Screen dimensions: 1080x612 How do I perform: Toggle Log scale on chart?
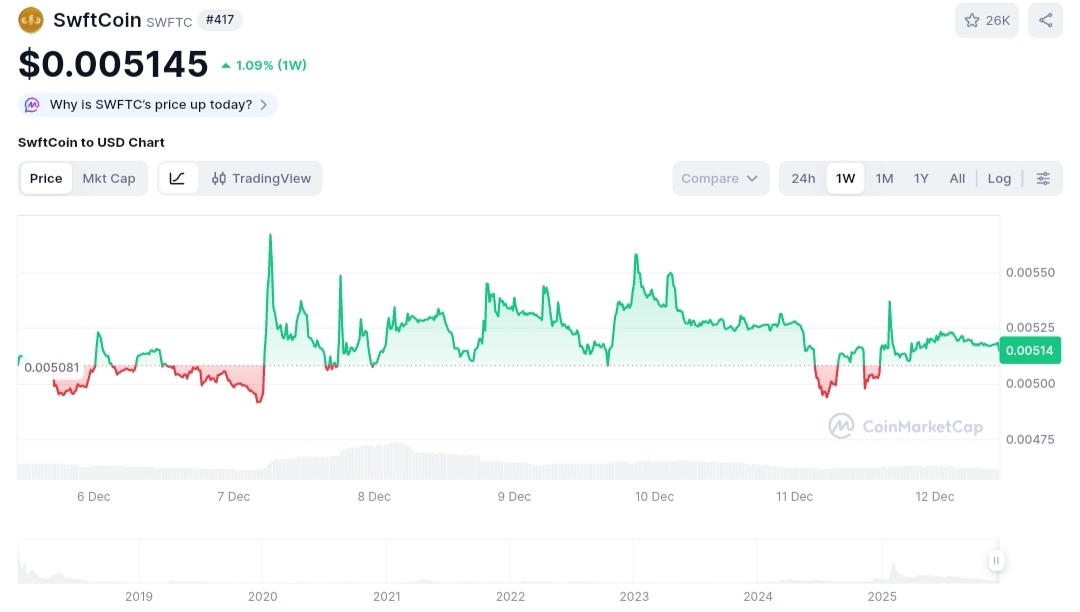(999, 178)
